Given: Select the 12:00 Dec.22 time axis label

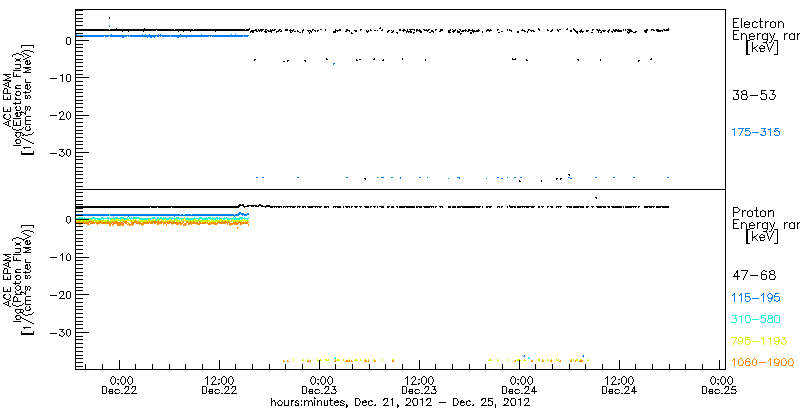Looking at the screenshot, I should click(x=219, y=385).
